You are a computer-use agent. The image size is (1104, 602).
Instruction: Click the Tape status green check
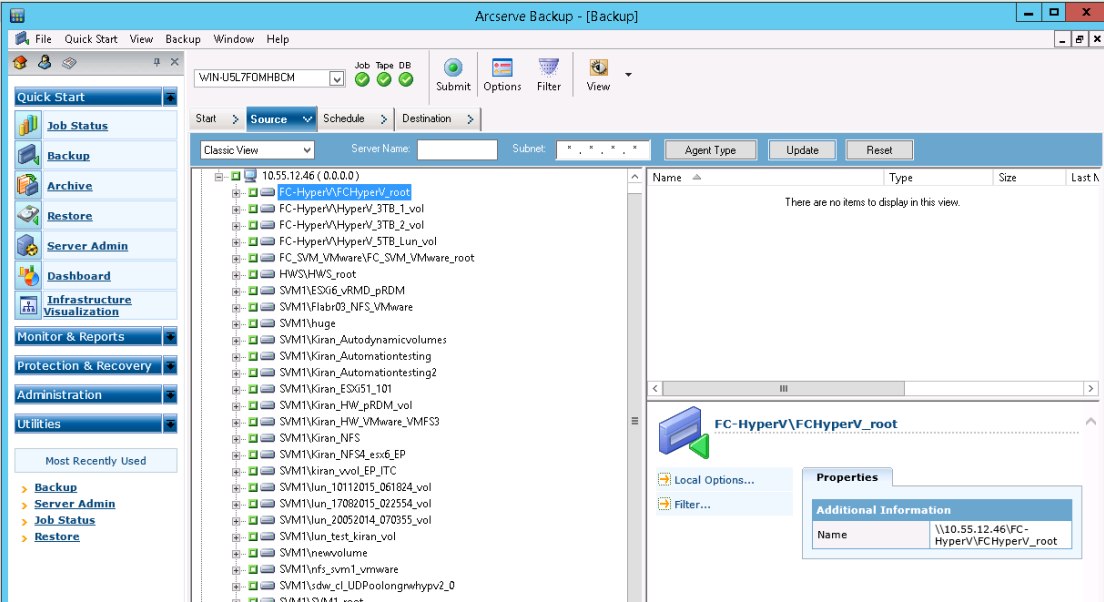coord(384,80)
